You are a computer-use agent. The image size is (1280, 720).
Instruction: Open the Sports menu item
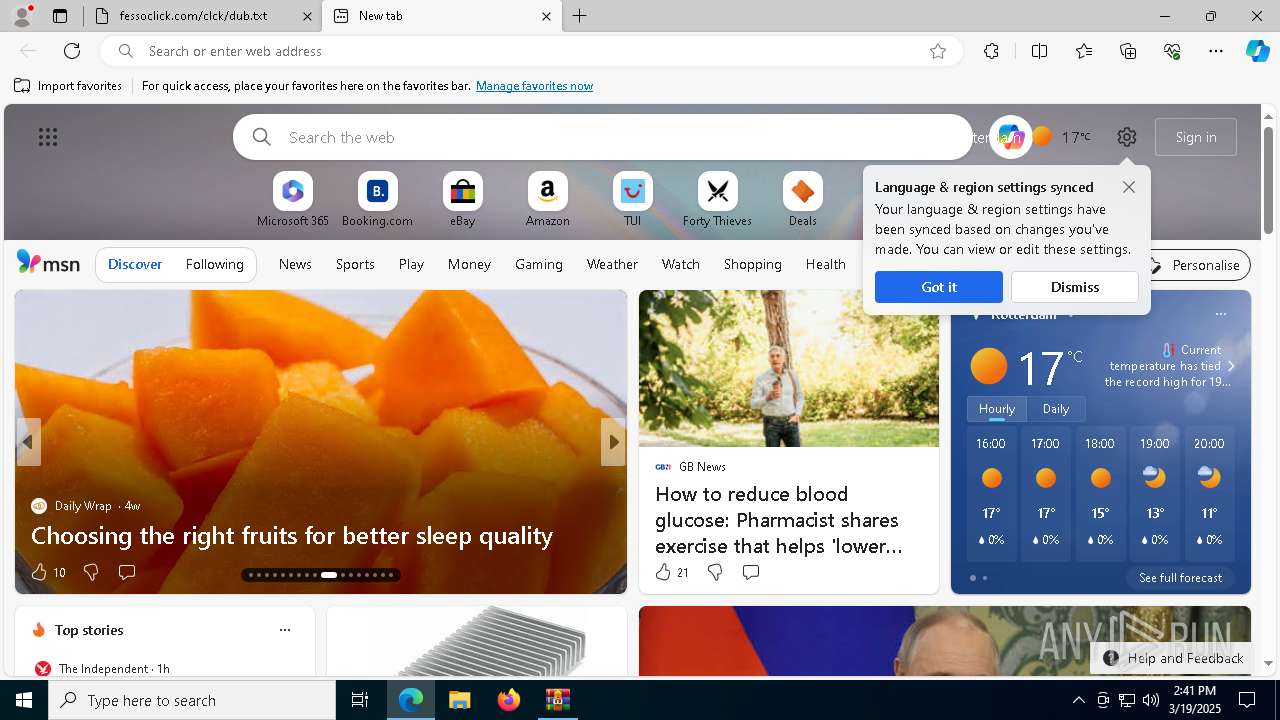pos(355,264)
